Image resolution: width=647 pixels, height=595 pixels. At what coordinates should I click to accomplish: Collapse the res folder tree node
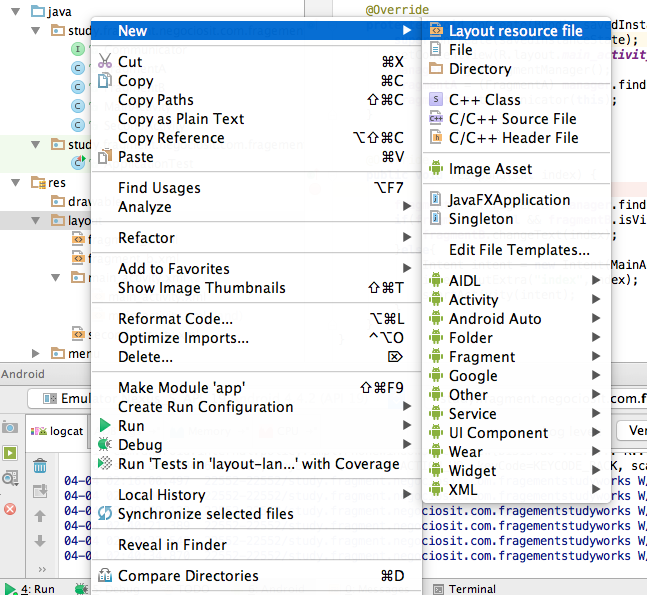(17, 183)
